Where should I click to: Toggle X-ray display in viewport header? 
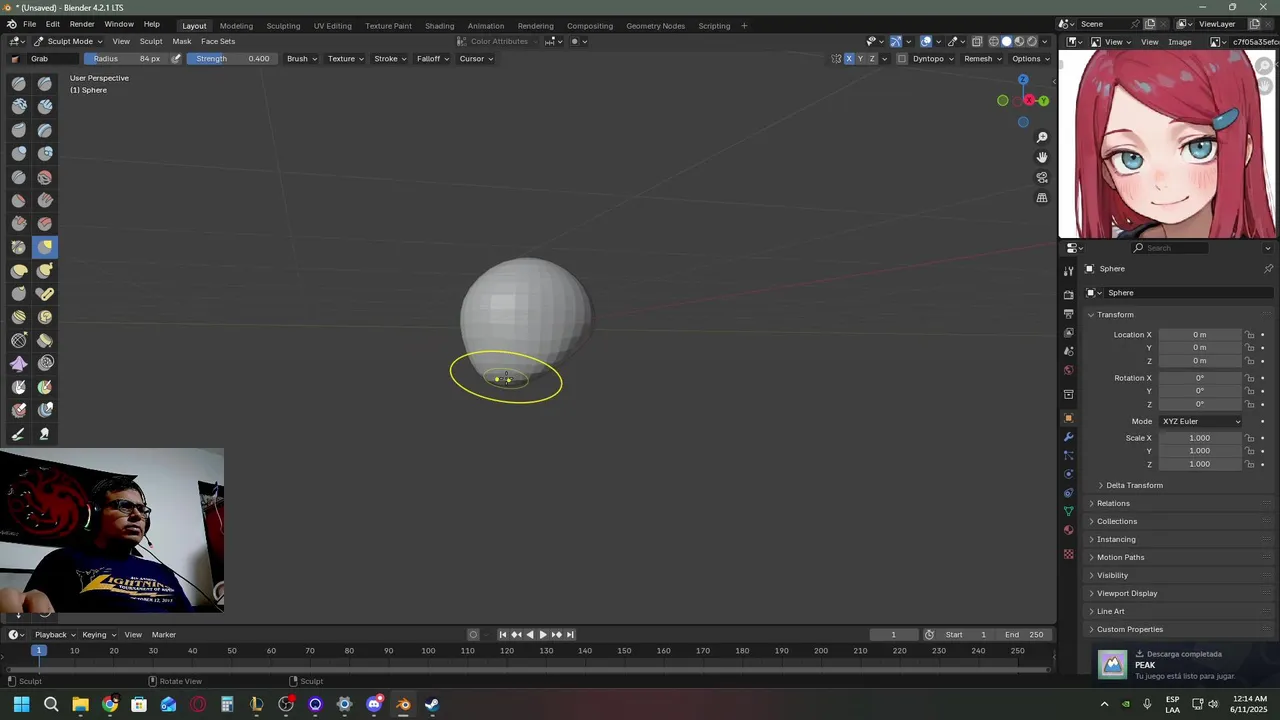(x=977, y=41)
